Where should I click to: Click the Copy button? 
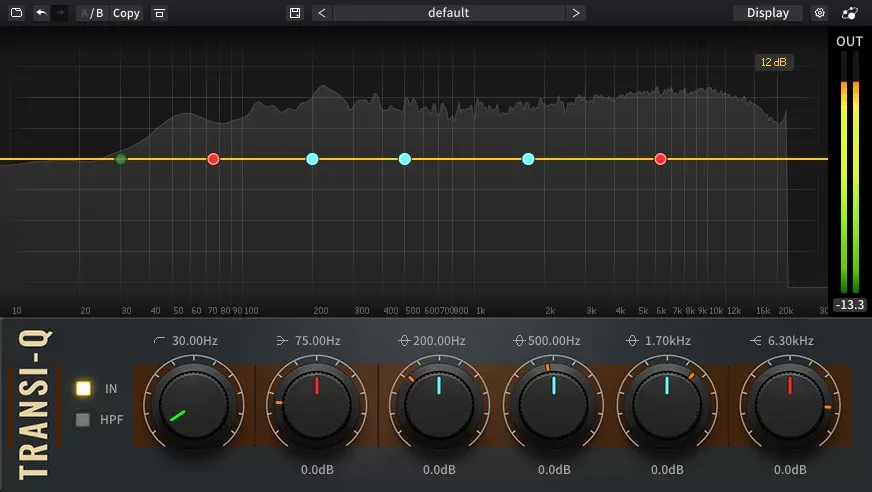(x=126, y=13)
